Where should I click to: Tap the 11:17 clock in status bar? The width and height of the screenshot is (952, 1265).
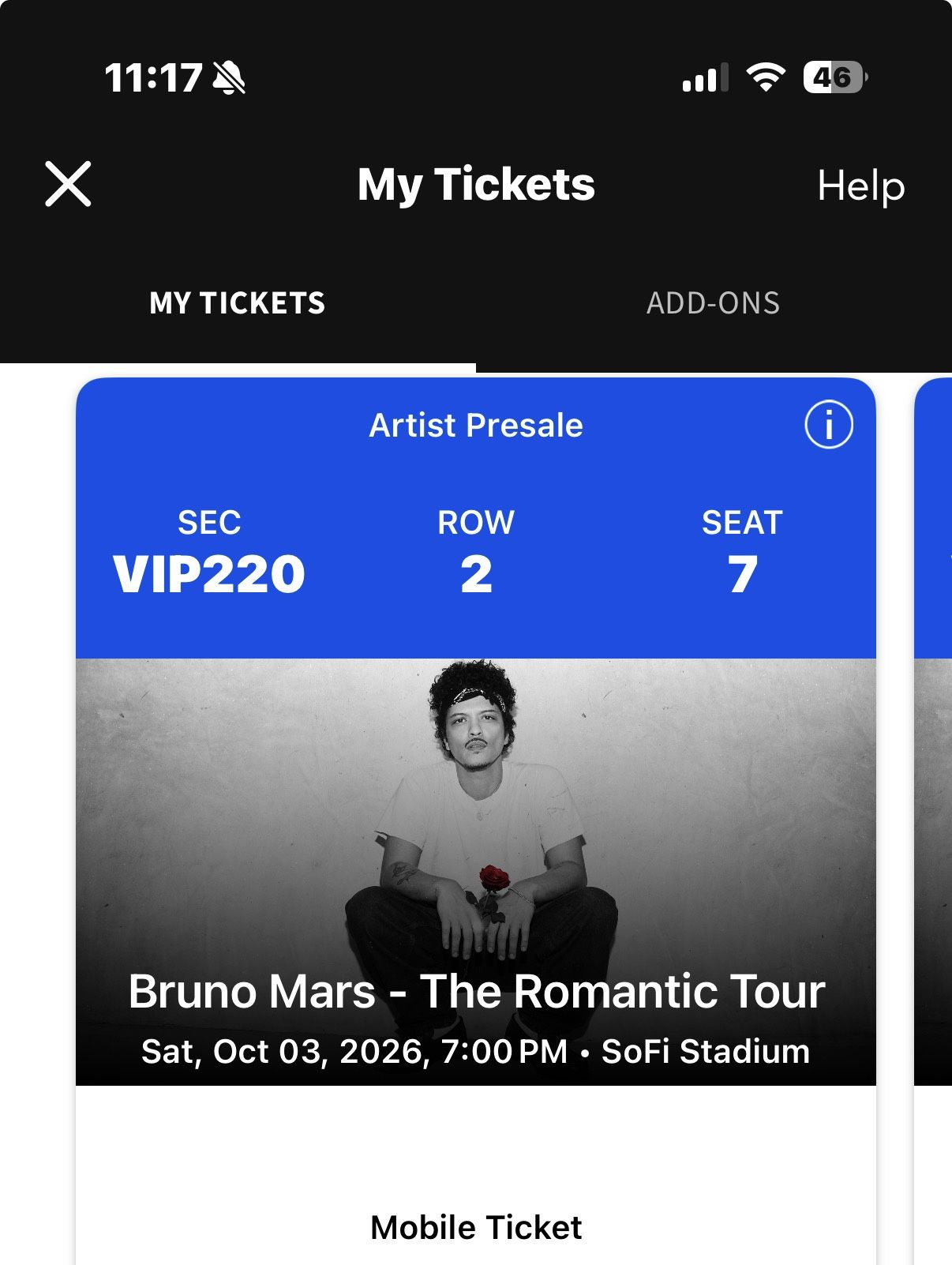click(153, 78)
